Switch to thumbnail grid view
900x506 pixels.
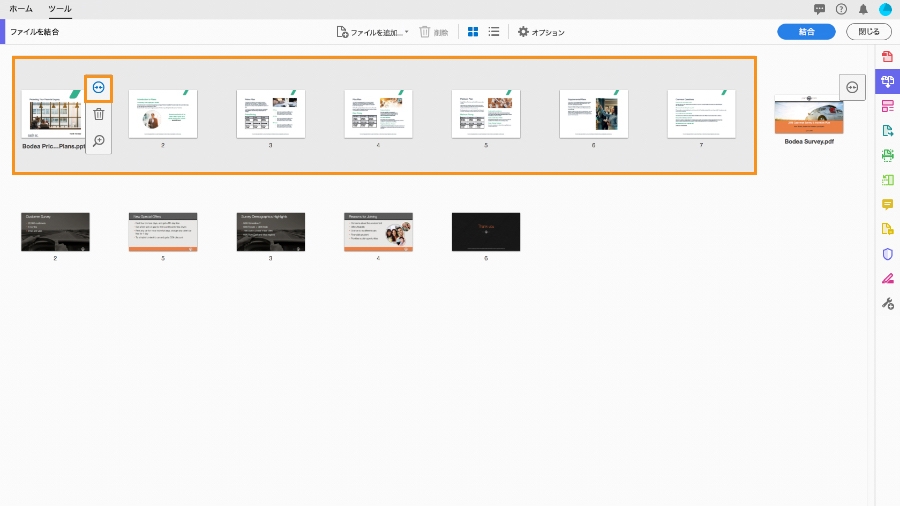(473, 32)
